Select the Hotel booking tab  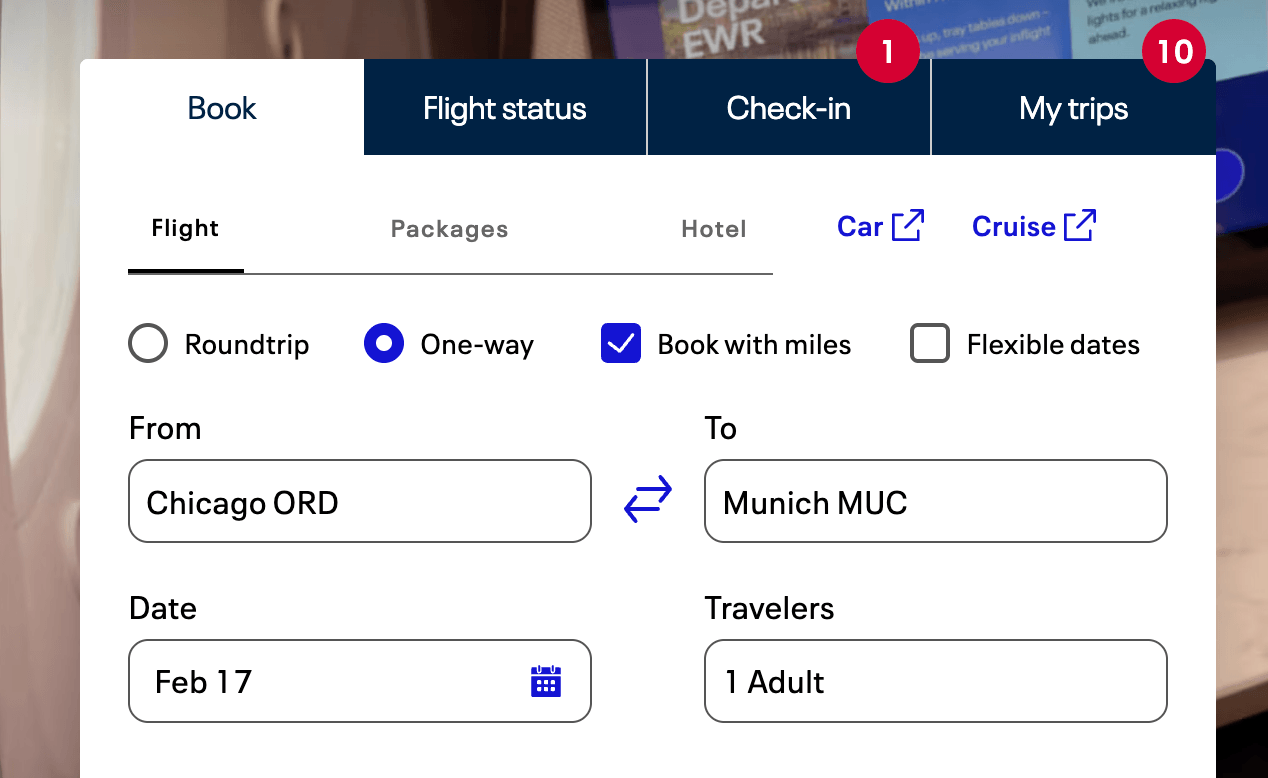pyautogui.click(x=714, y=229)
